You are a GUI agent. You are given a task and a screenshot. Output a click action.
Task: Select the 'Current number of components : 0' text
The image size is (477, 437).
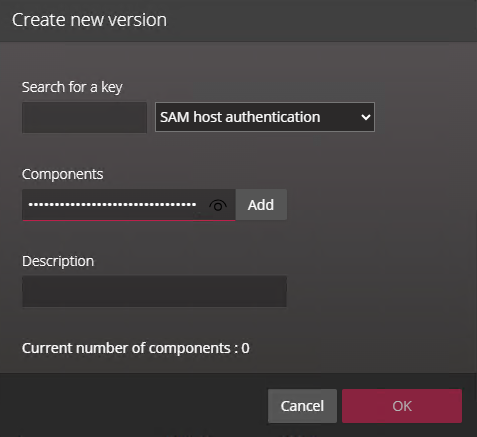(x=136, y=348)
